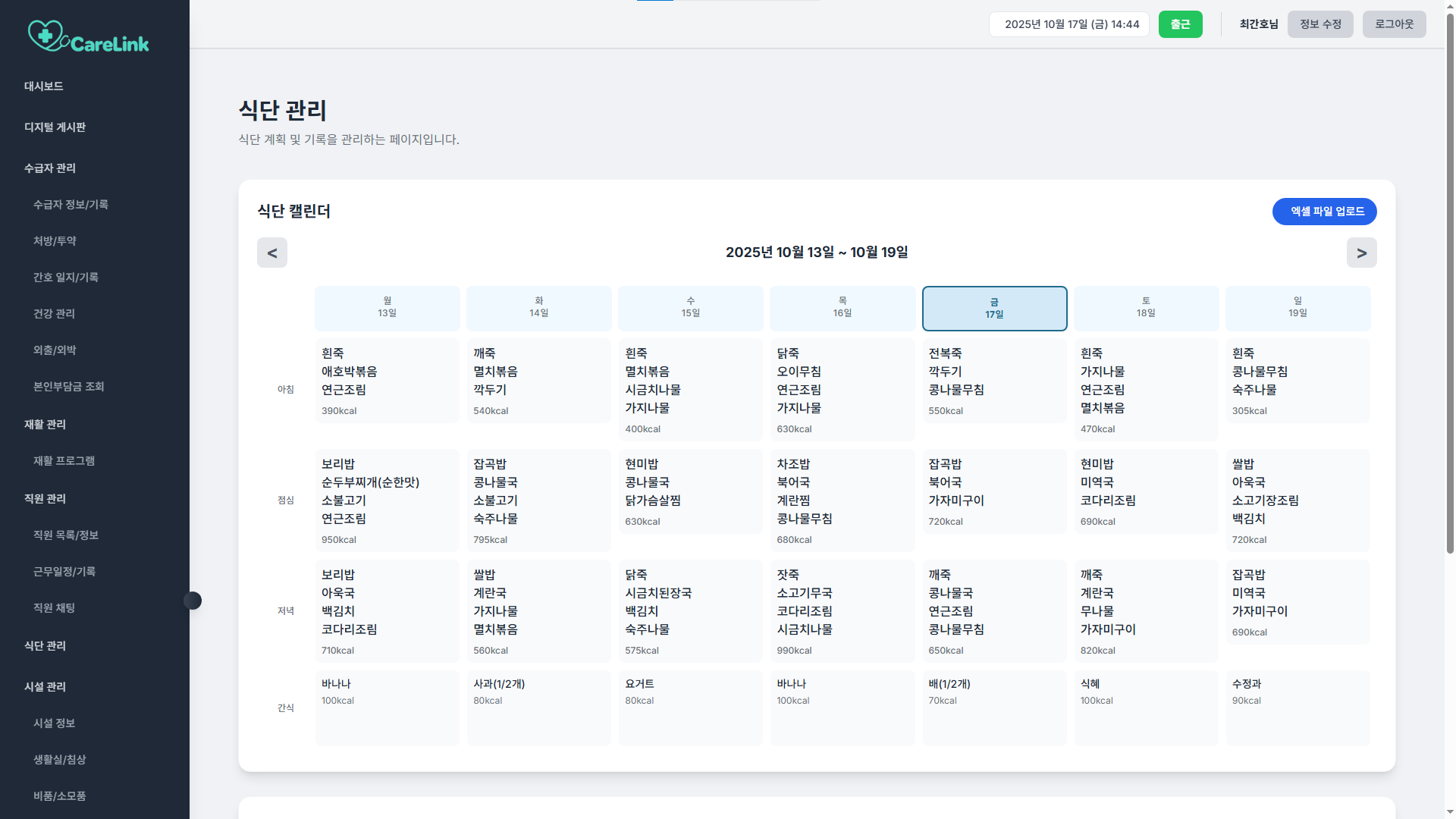
Task: Open Saturday snack card 식혜
Action: [1146, 708]
